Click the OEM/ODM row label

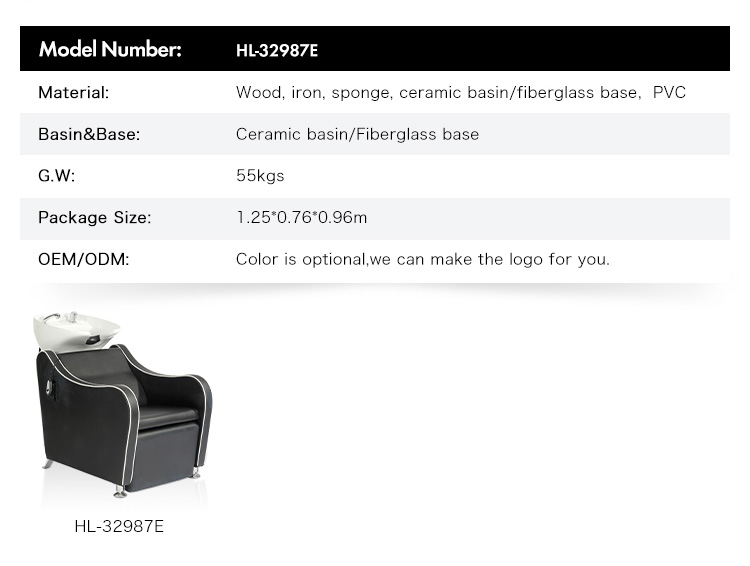[x=84, y=259]
